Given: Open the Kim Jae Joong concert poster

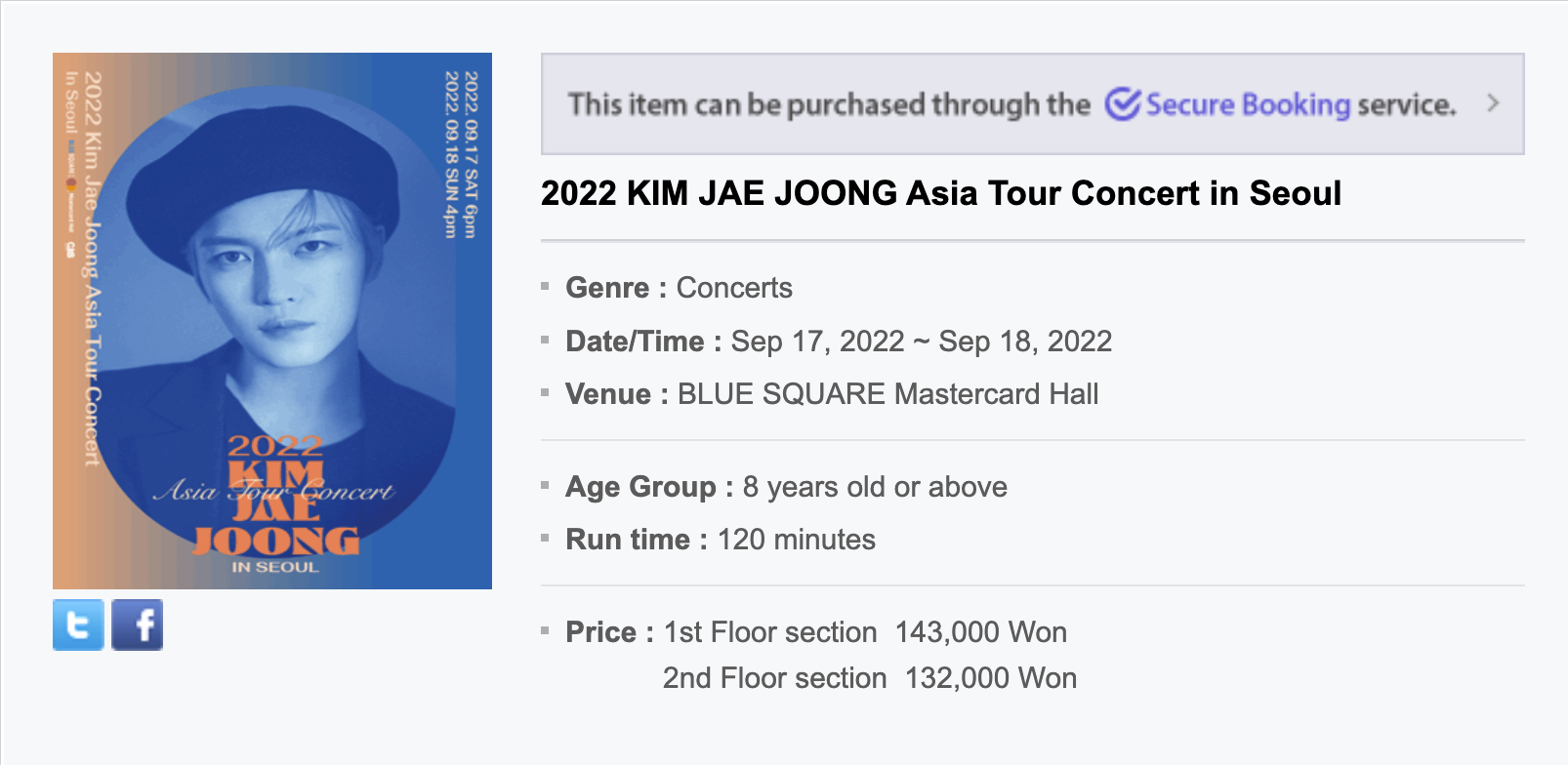Looking at the screenshot, I should [x=272, y=321].
